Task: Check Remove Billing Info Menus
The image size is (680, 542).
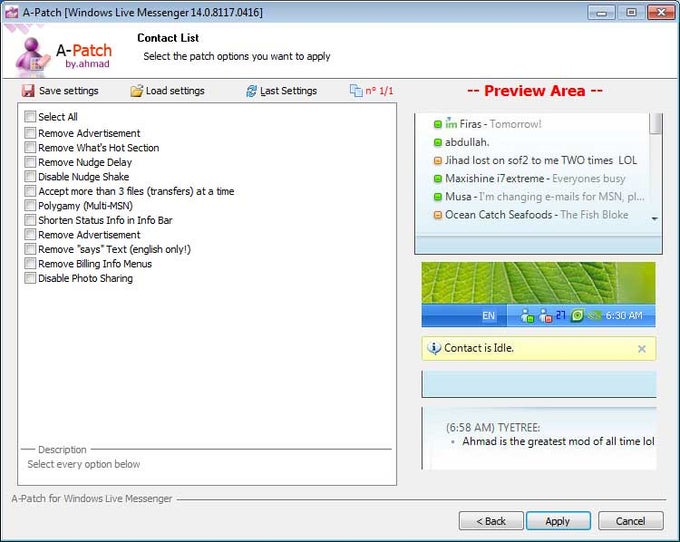Action: 30,263
